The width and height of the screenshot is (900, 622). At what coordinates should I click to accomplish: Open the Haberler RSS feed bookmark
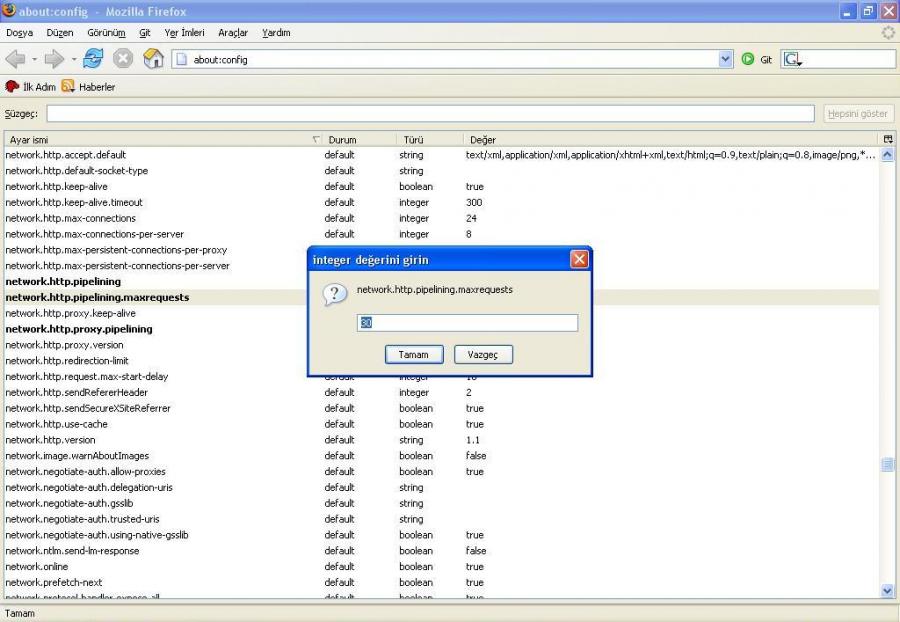88,87
